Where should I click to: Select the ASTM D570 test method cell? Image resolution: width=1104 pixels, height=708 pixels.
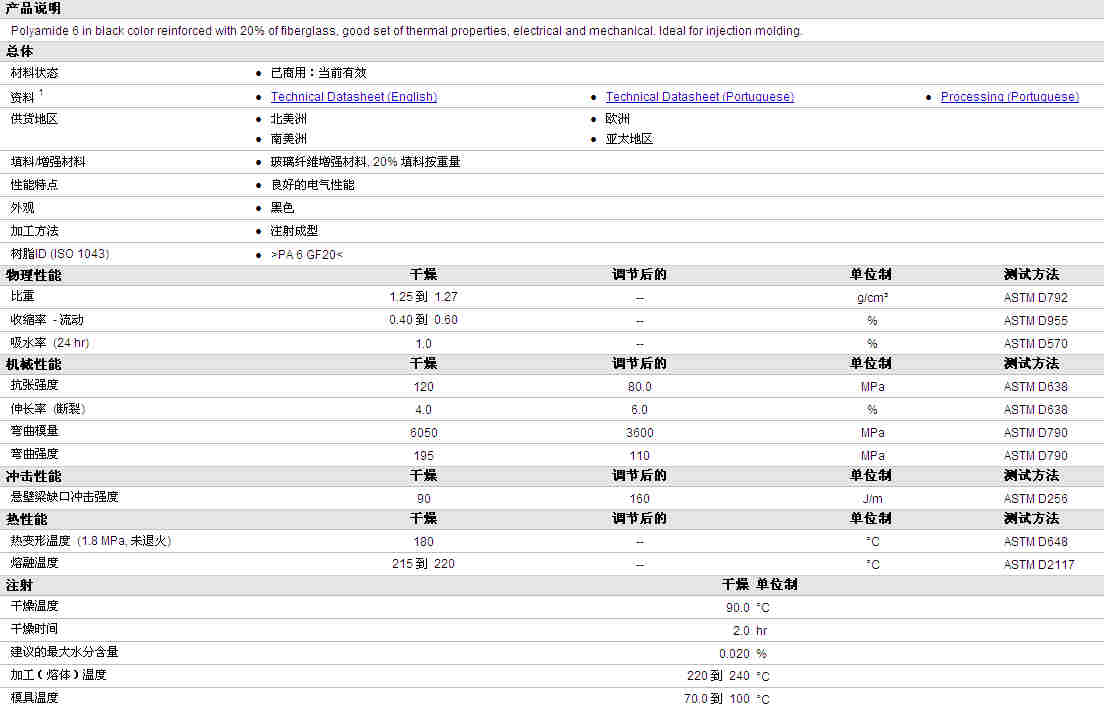tap(1035, 343)
